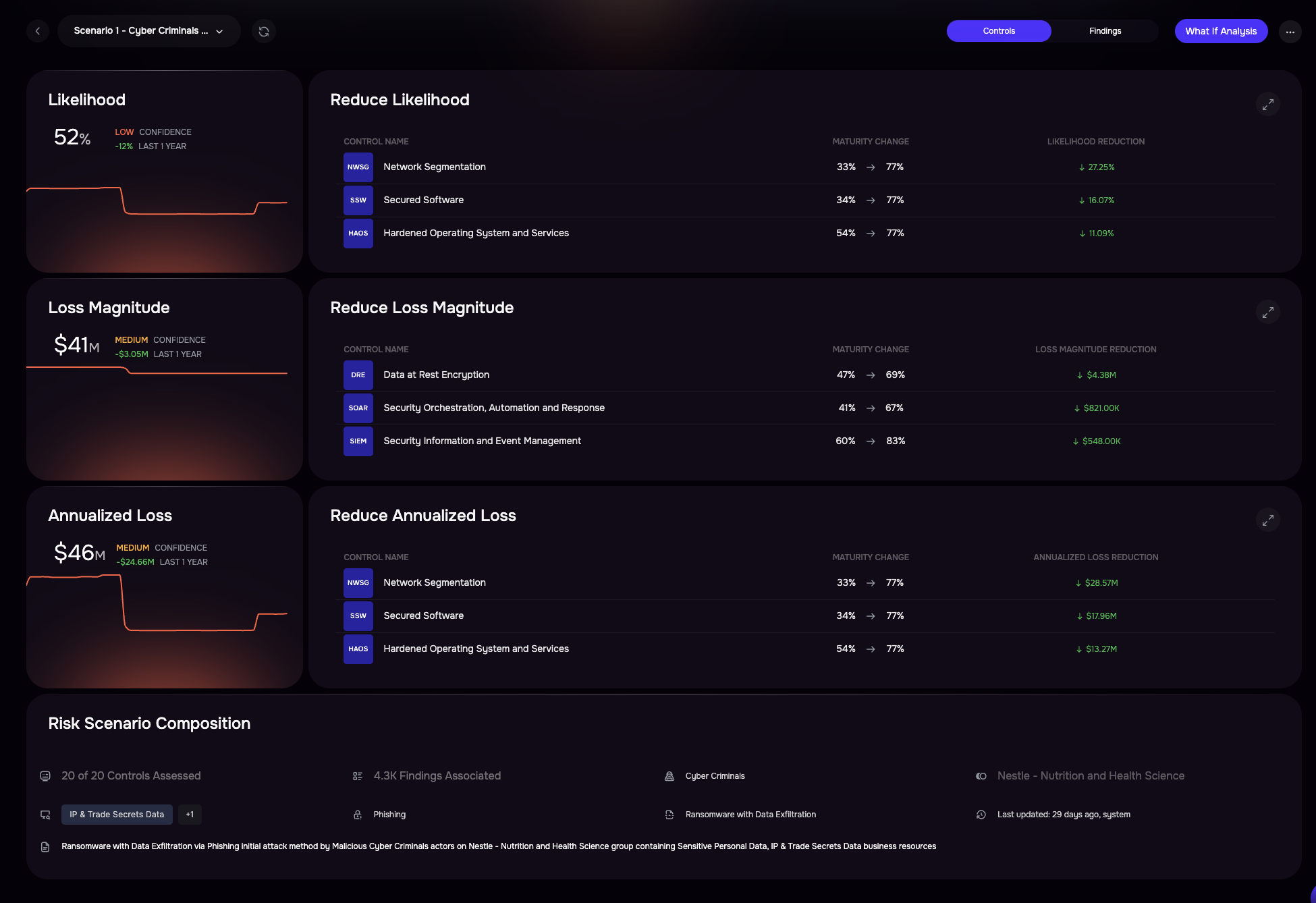Image resolution: width=1316 pixels, height=903 pixels.
Task: Expand the Reduce Likelihood panel
Action: (1268, 105)
